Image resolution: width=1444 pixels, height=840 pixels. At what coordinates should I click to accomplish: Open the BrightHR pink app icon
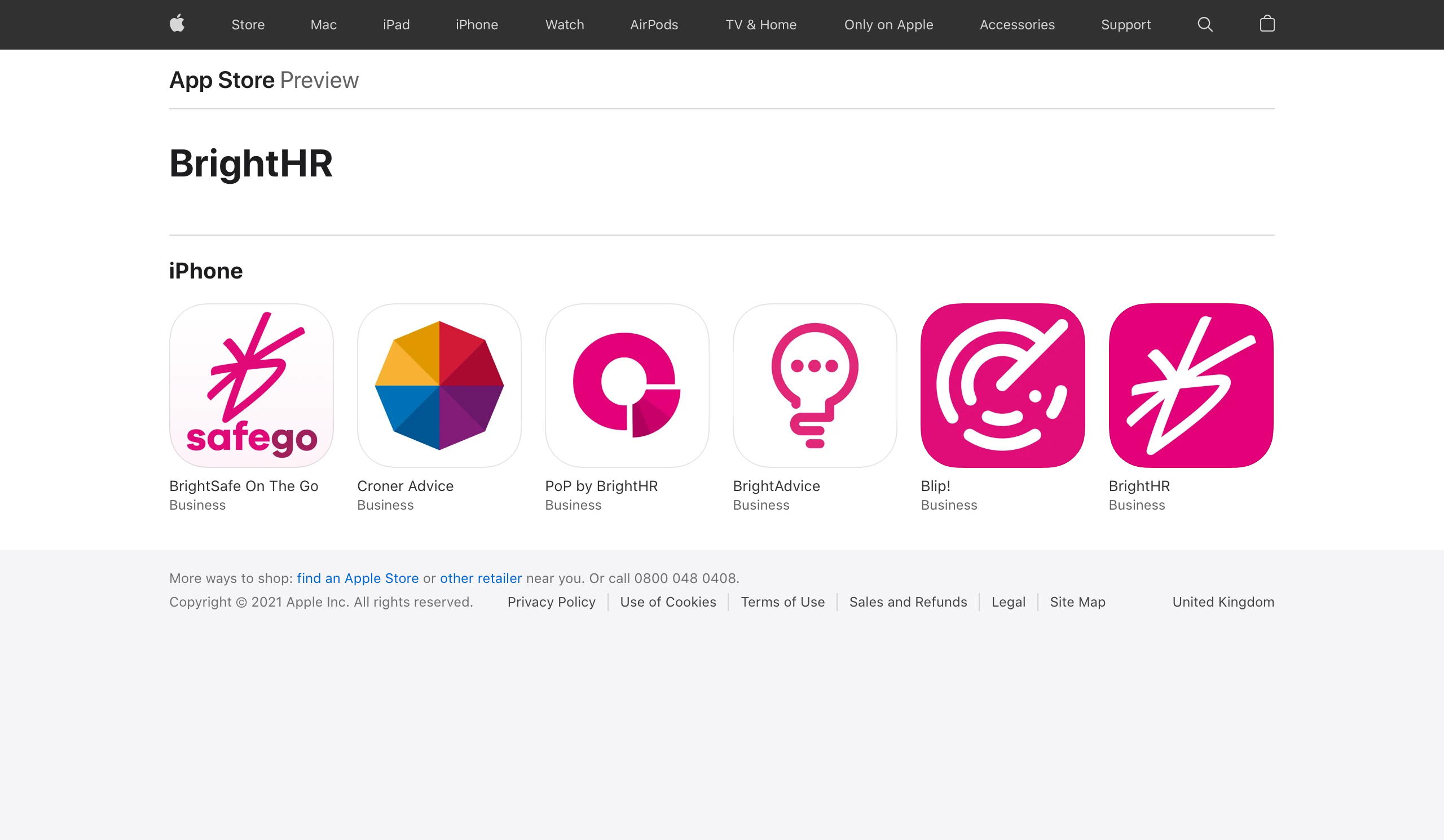point(1191,386)
